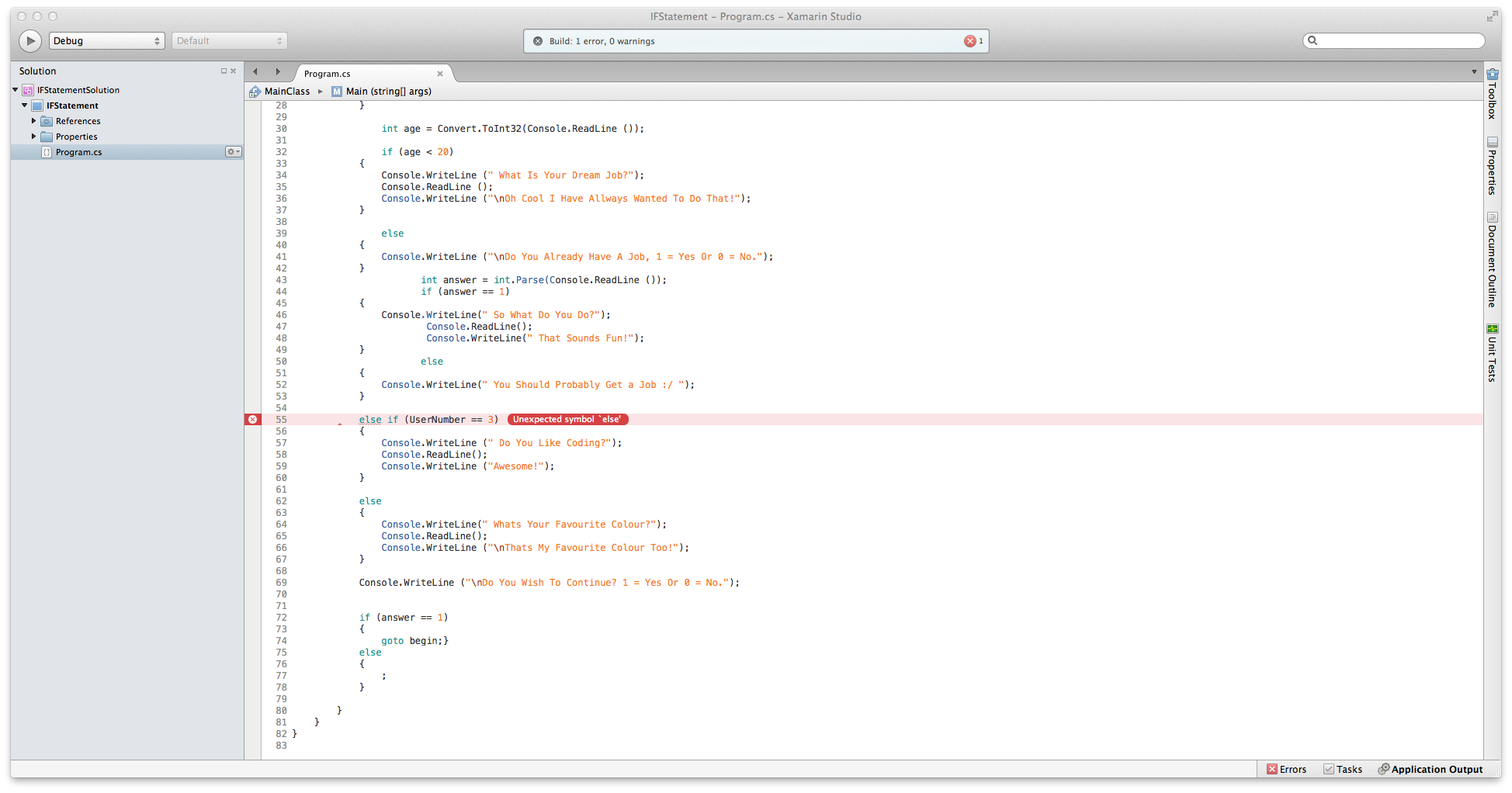The height and width of the screenshot is (793, 1512).
Task: Open the Toolbox side pad
Action: (x=1492, y=94)
